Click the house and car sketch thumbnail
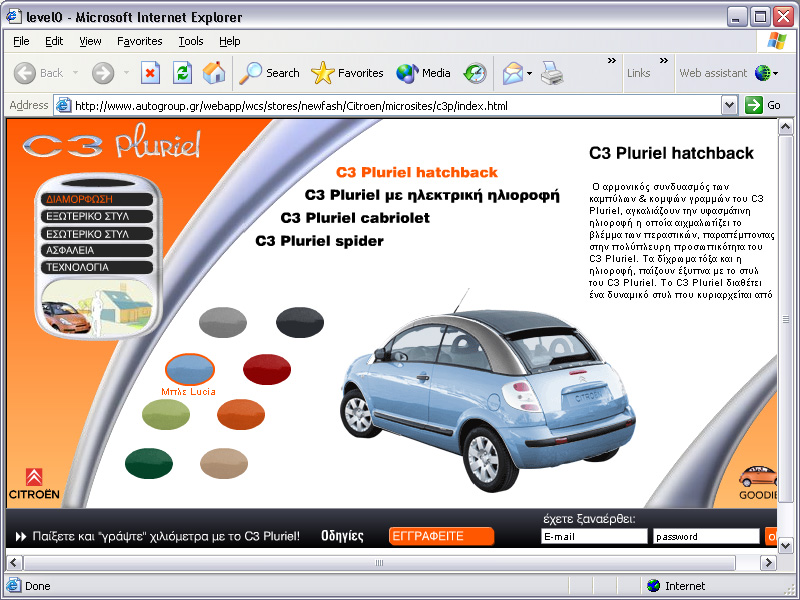 tap(97, 309)
